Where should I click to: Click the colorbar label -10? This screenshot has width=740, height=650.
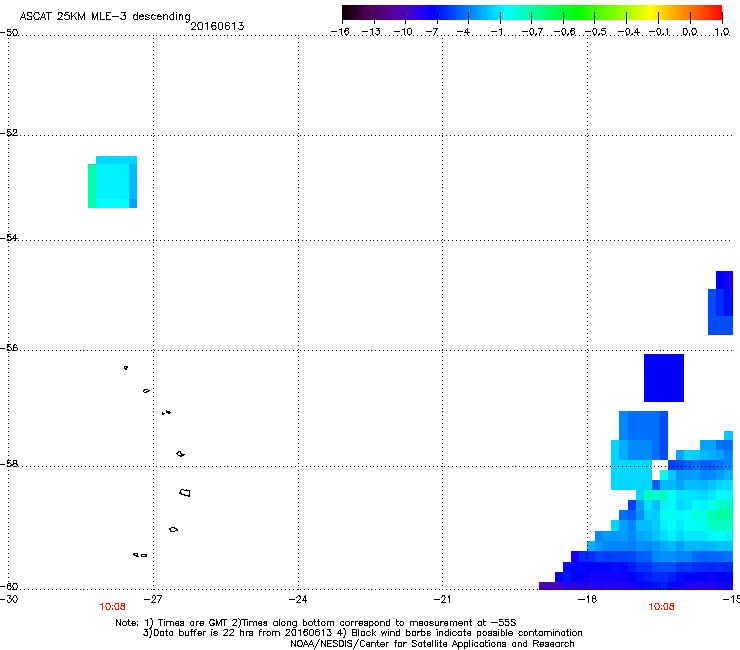403,32
